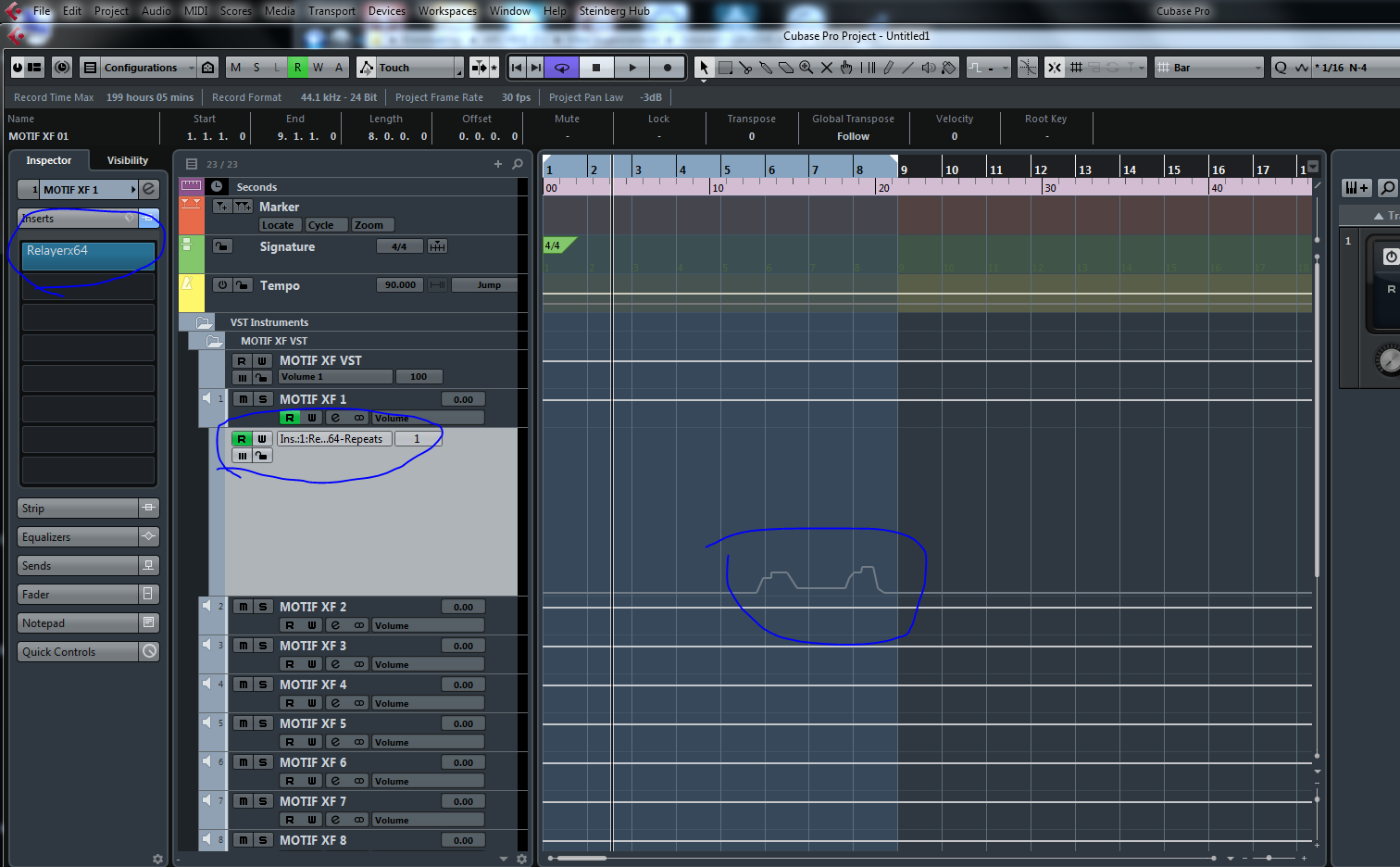Select the Object Selection arrow tool
1400x867 pixels.
[704, 68]
